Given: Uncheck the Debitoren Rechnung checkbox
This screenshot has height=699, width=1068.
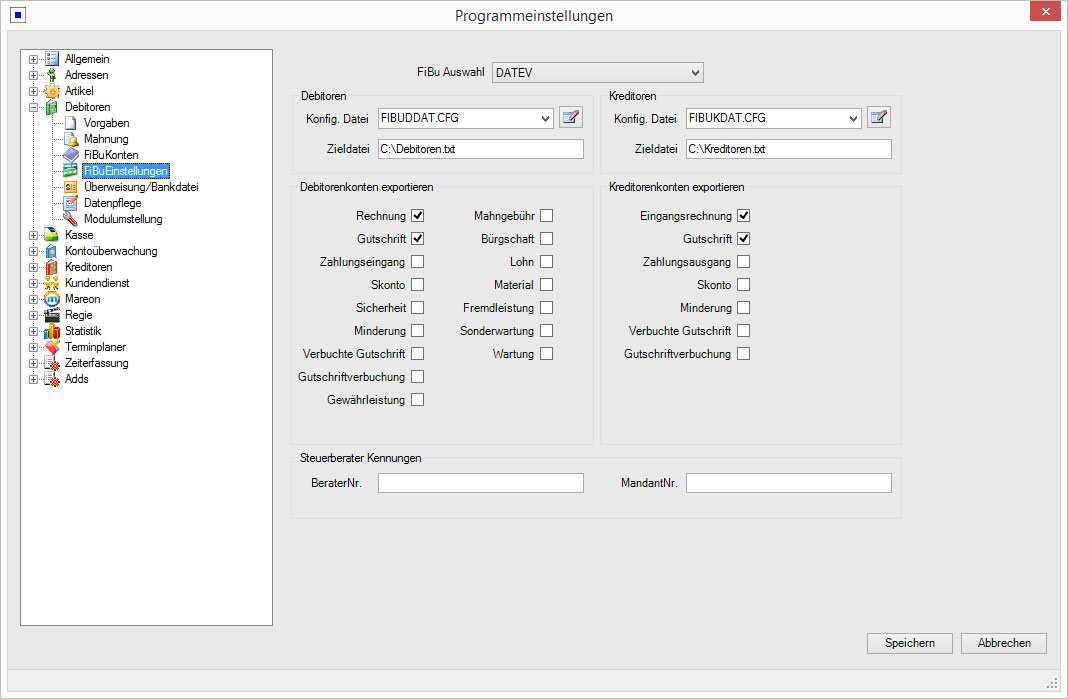Looking at the screenshot, I should click(x=417, y=216).
